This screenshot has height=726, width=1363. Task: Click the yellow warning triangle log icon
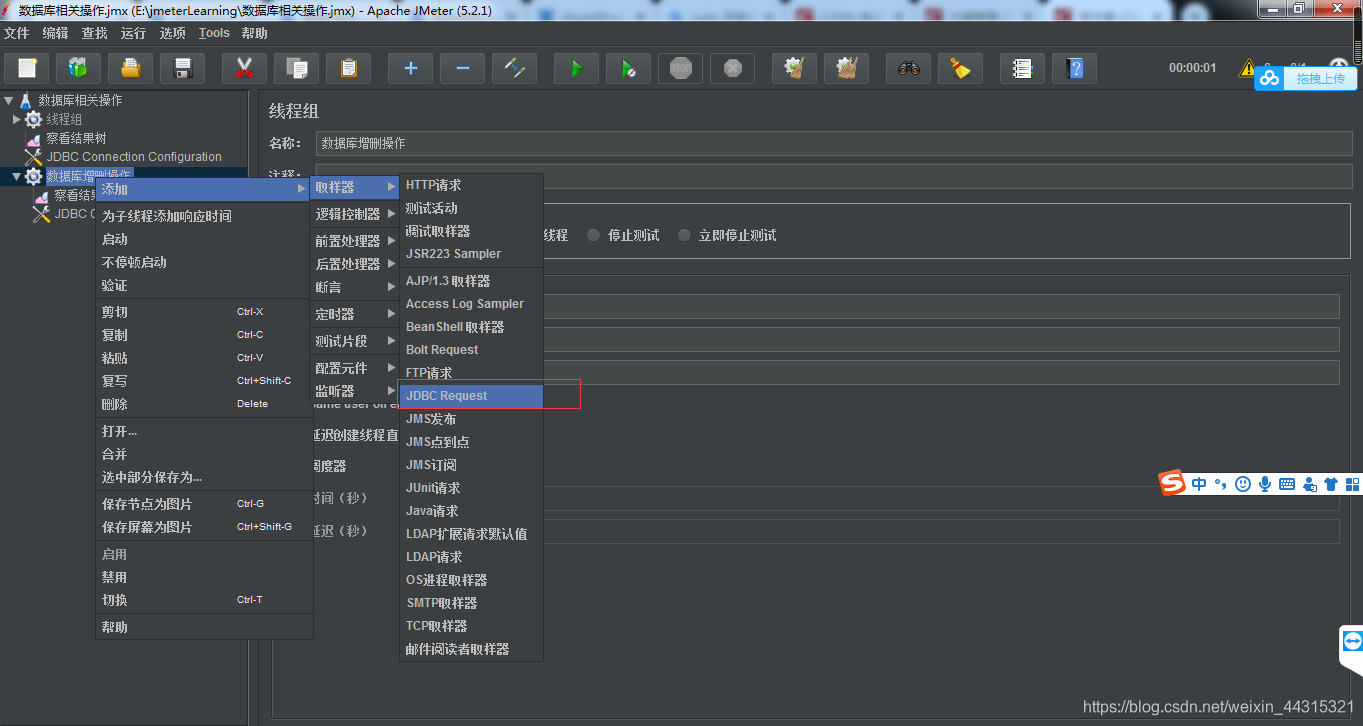coord(1246,68)
